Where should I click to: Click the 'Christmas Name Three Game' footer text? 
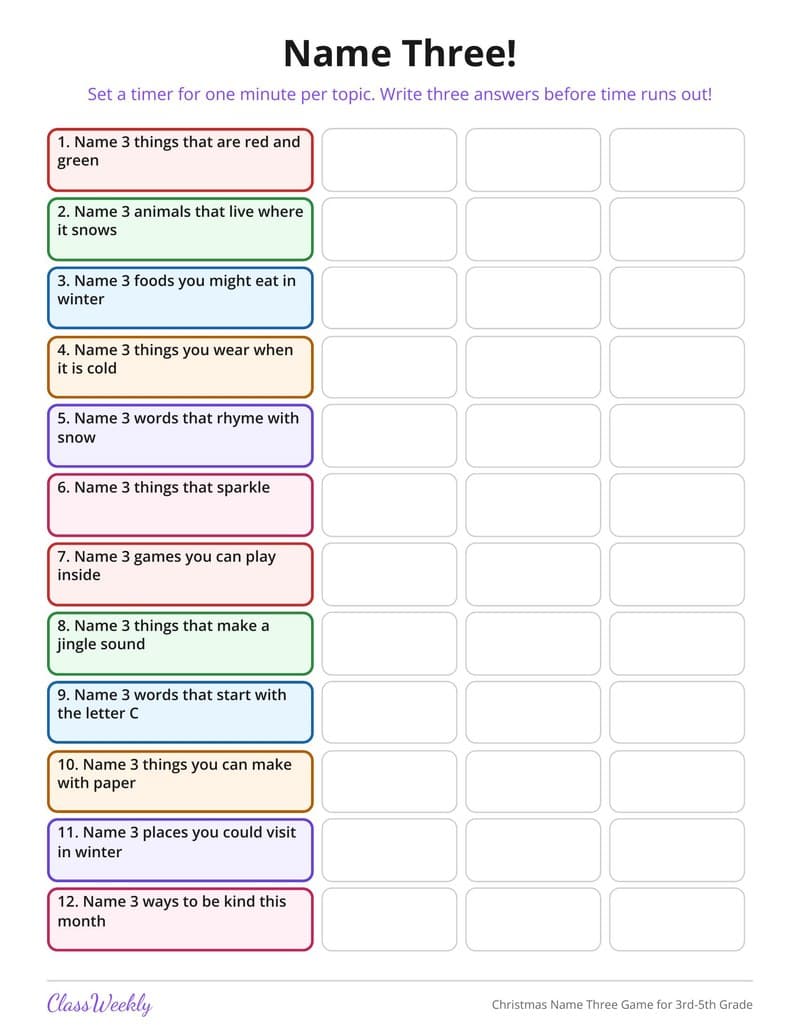pyautogui.click(x=622, y=1005)
